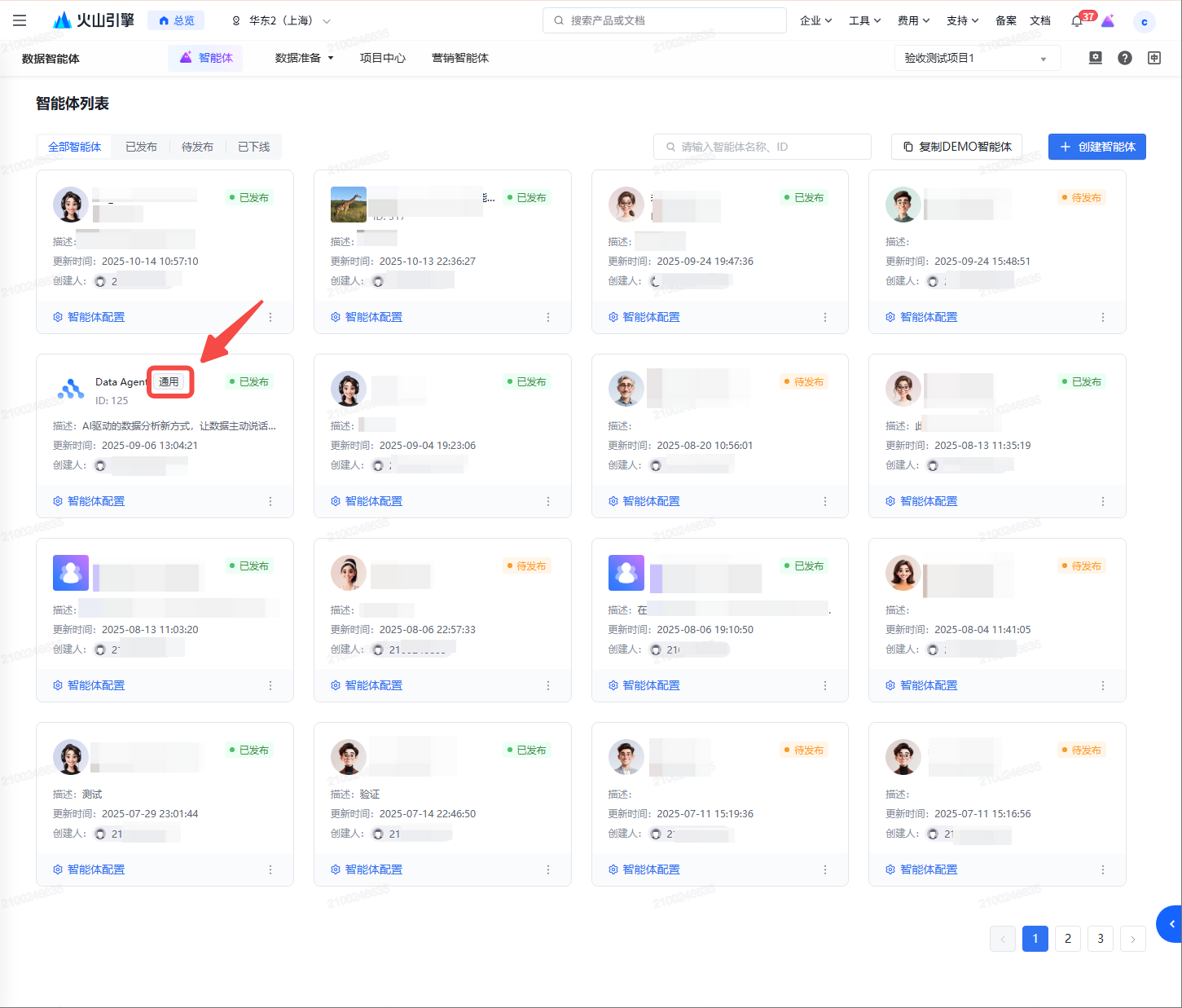Image resolution: width=1182 pixels, height=1008 pixels.
Task: Open more options on card updated 2025-07-11 15:16:56
Action: 1103,869
